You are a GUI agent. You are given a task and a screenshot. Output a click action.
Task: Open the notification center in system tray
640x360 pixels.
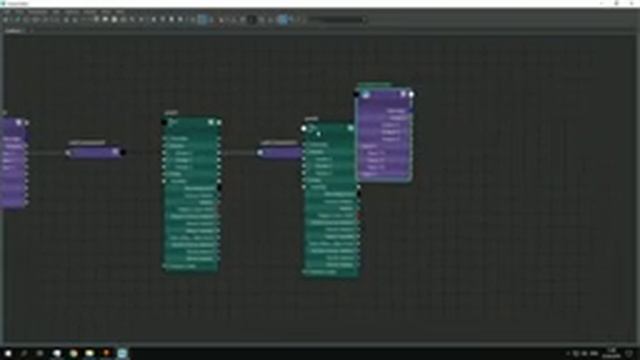click(629, 353)
